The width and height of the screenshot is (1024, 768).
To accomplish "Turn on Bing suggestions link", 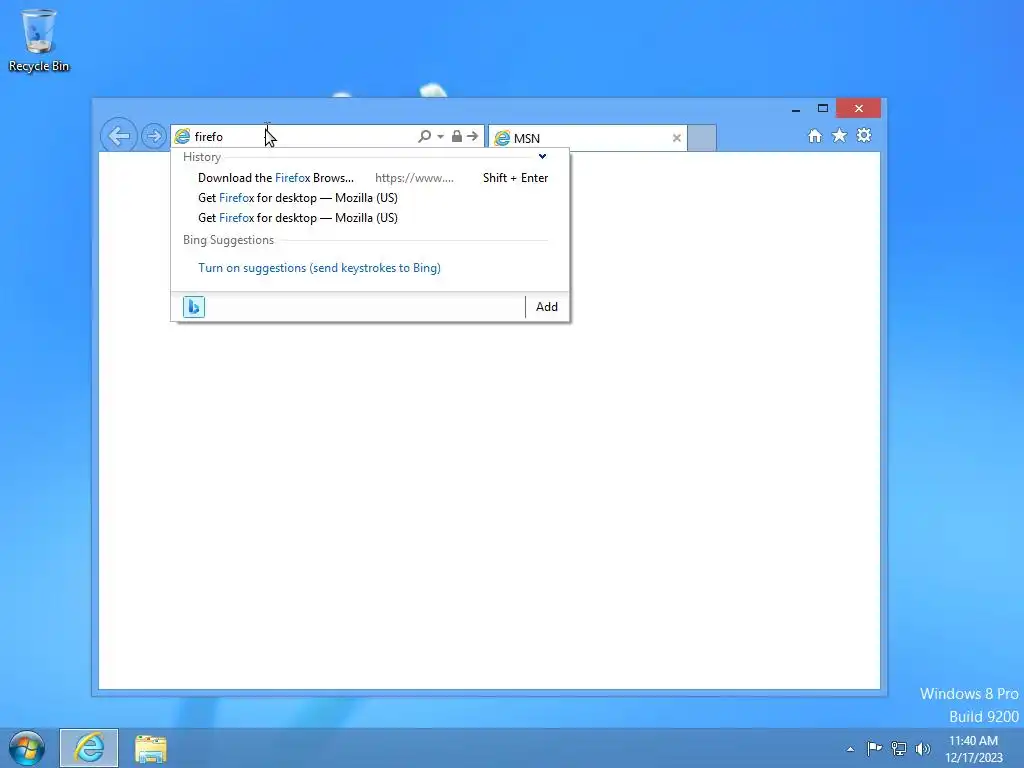I will coord(319,268).
